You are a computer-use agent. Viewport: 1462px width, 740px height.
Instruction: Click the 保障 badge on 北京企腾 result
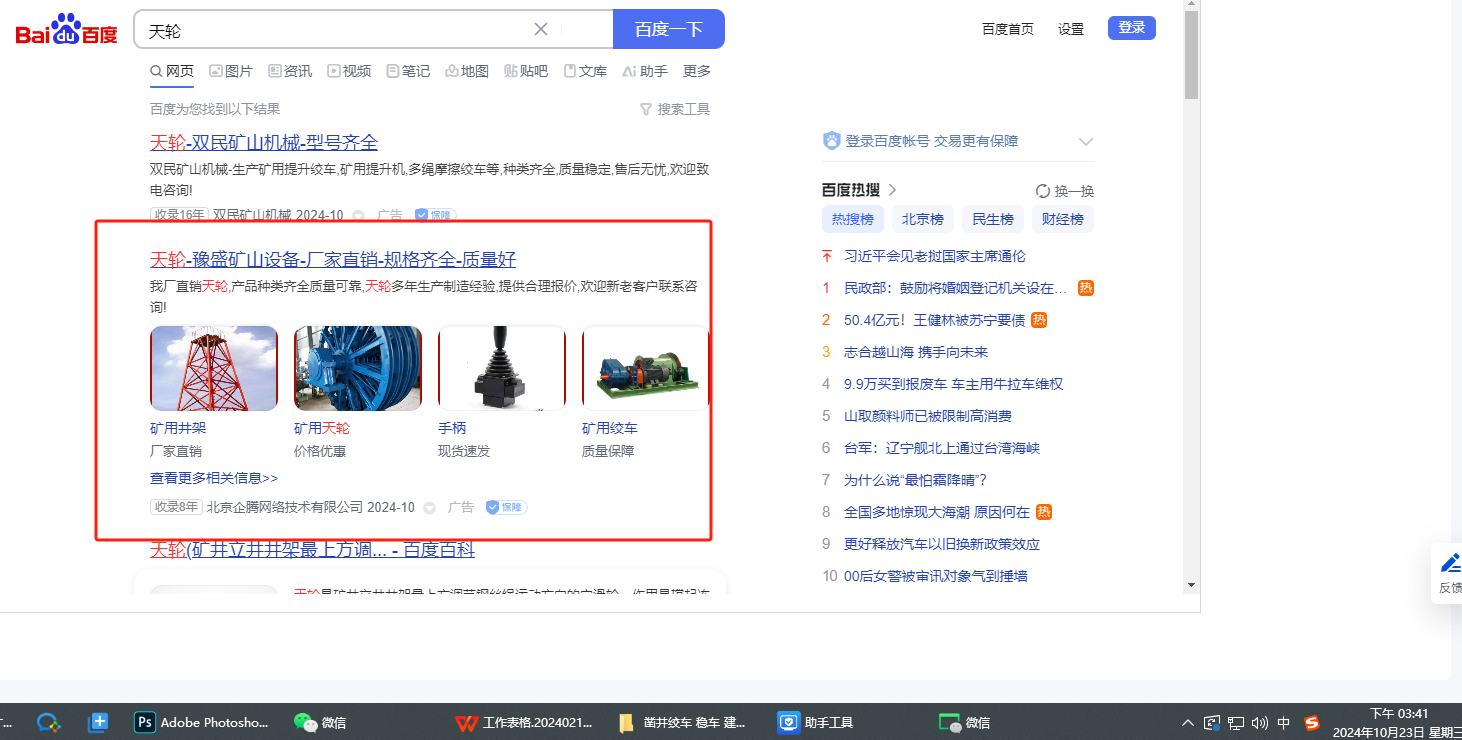click(506, 508)
